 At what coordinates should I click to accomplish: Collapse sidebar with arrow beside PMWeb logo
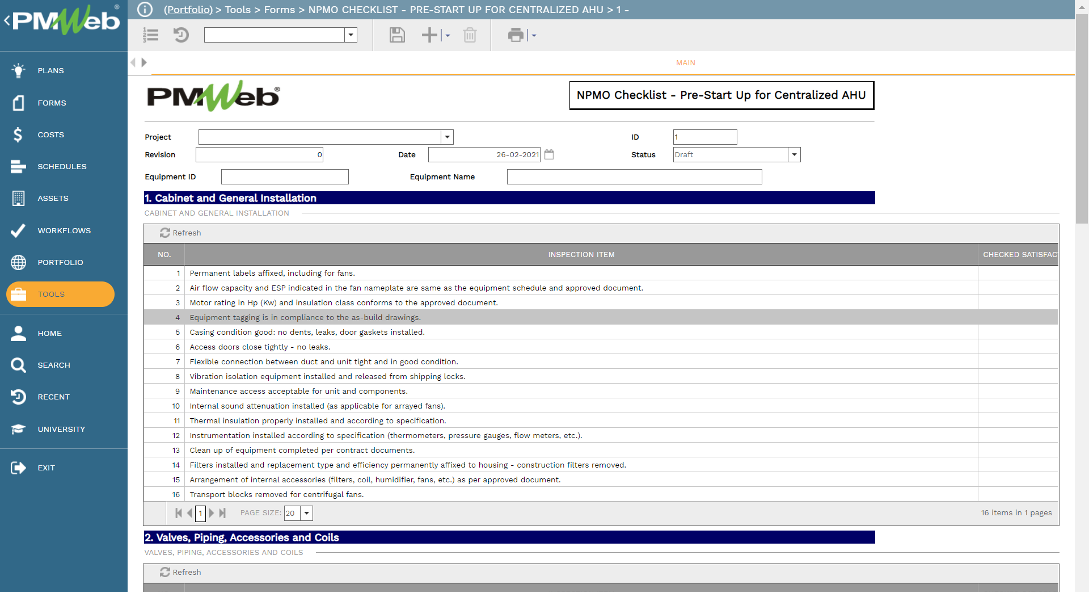pyautogui.click(x=6, y=21)
